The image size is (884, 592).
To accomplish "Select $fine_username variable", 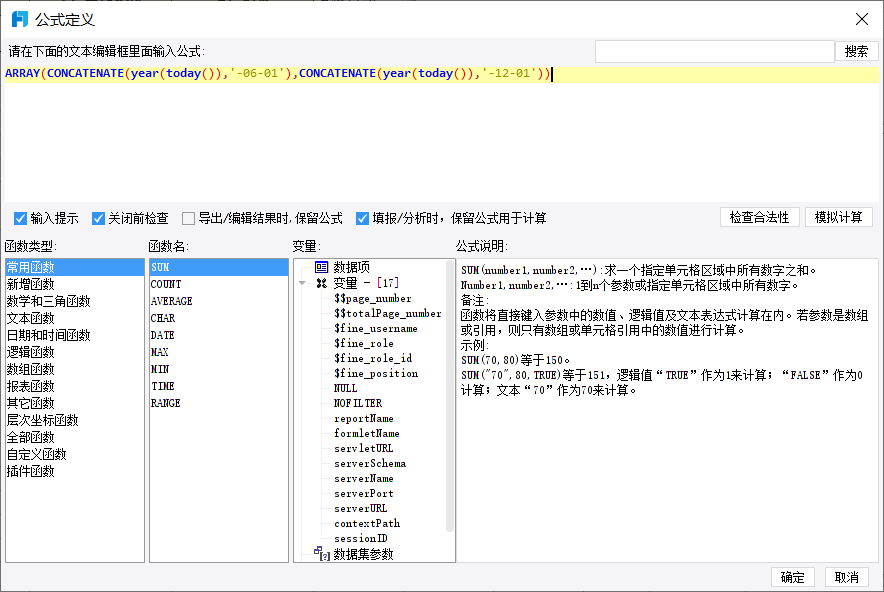I will coord(375,328).
